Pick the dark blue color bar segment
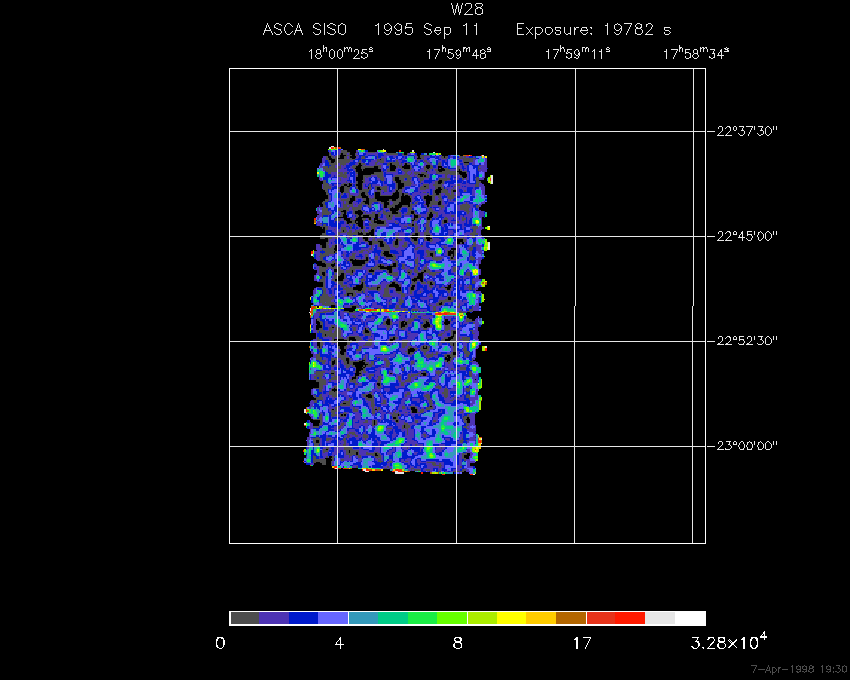 click(x=304, y=618)
